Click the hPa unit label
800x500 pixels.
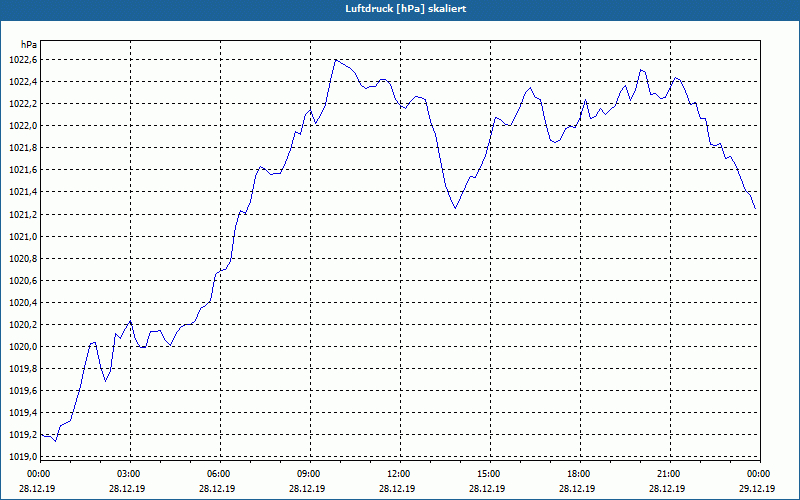click(29, 44)
